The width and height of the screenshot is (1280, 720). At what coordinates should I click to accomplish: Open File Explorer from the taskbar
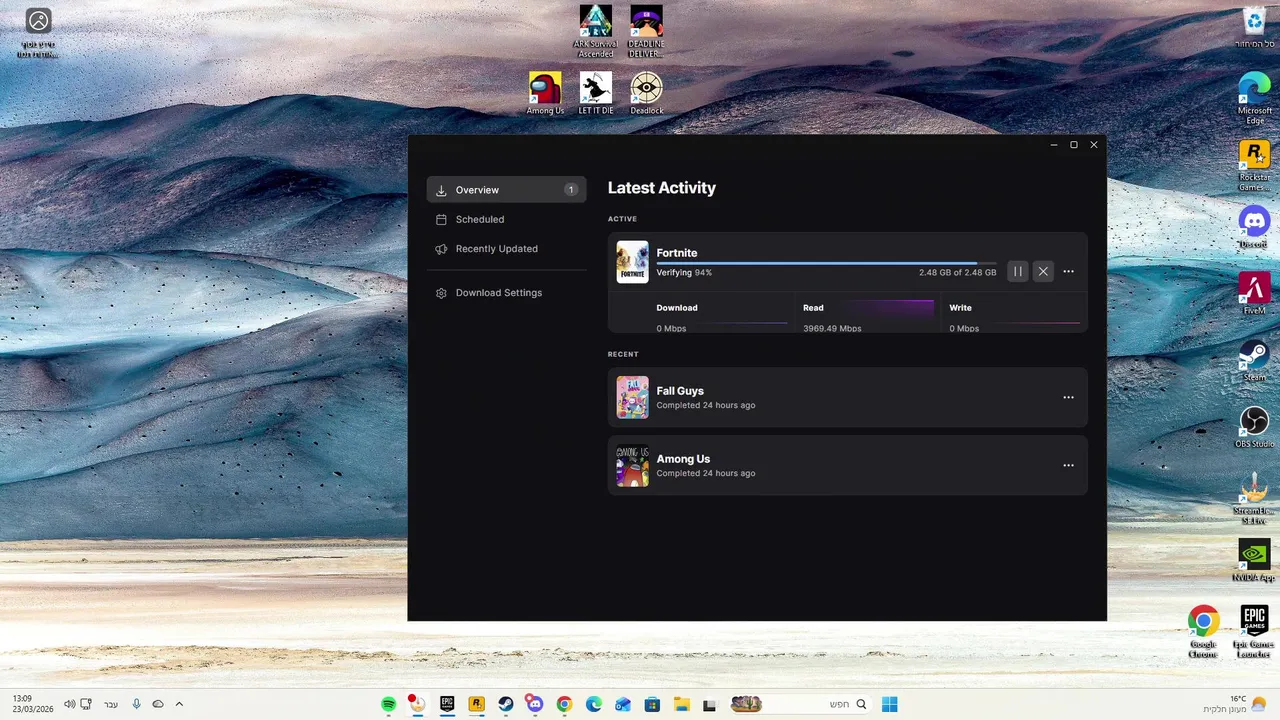[681, 704]
